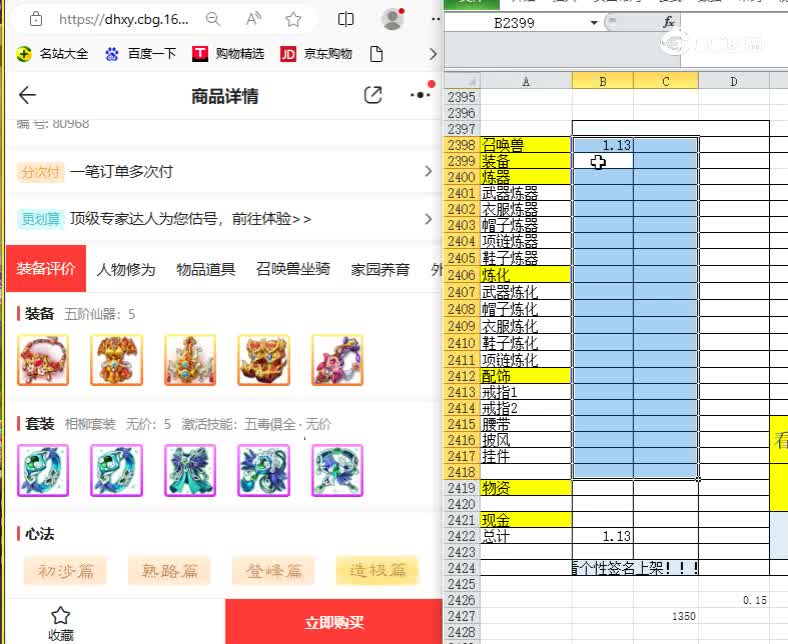The image size is (788, 644).
Task: Click the 立即购买 button
Action: point(334,622)
